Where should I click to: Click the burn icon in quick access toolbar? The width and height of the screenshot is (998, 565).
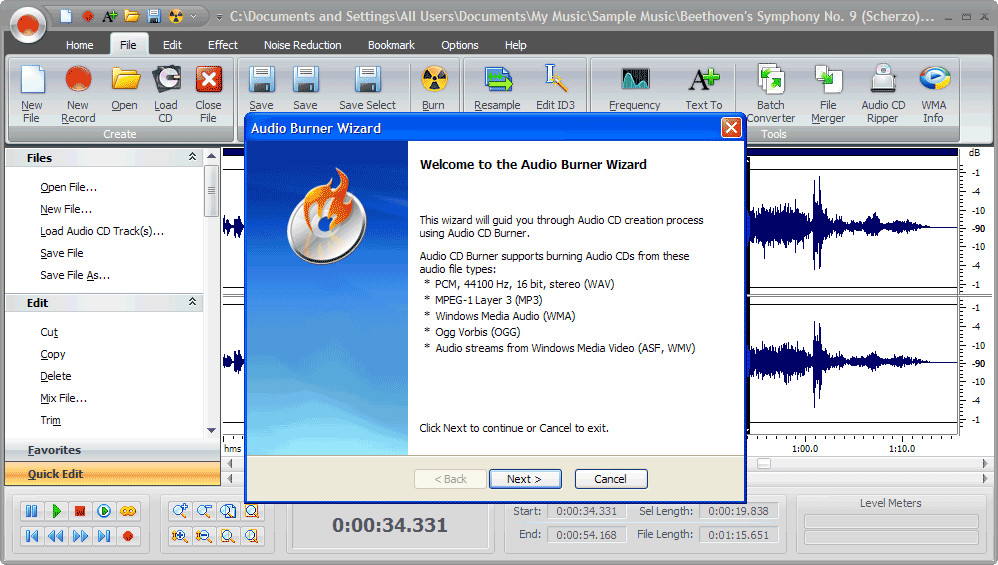pos(176,16)
